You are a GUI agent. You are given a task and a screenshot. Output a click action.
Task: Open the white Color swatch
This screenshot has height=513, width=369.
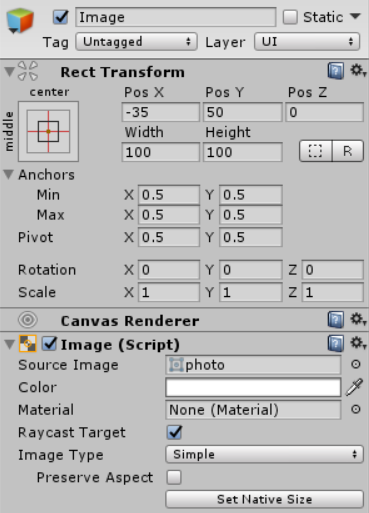pyautogui.click(x=253, y=387)
